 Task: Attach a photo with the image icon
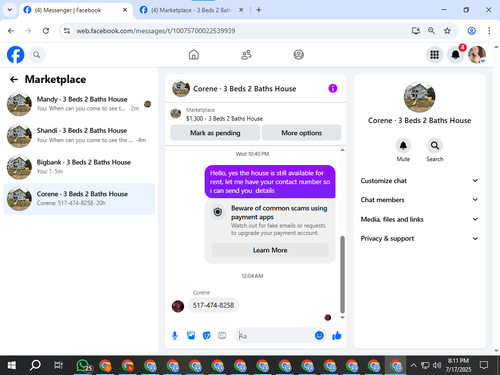tap(191, 336)
